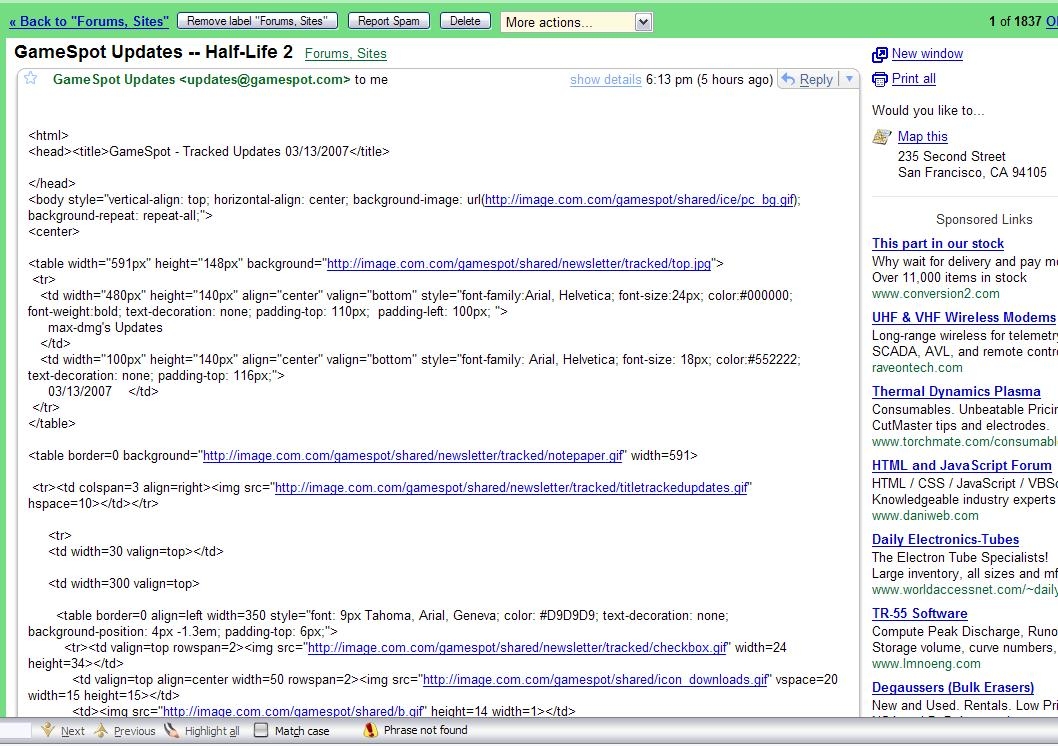
Task: Open www.conversion2.com ad URL
Action: click(935, 293)
